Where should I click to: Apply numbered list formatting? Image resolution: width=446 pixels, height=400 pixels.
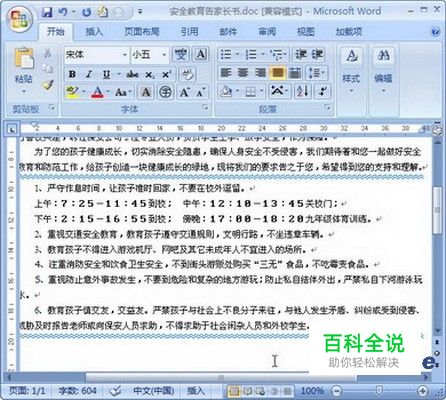tap(251, 54)
